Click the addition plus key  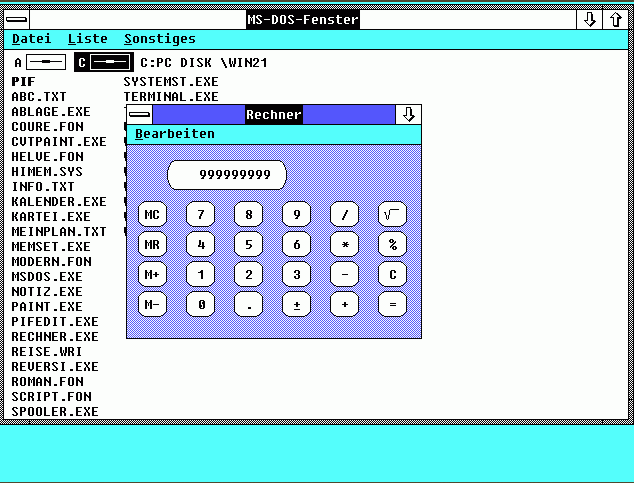click(x=344, y=304)
